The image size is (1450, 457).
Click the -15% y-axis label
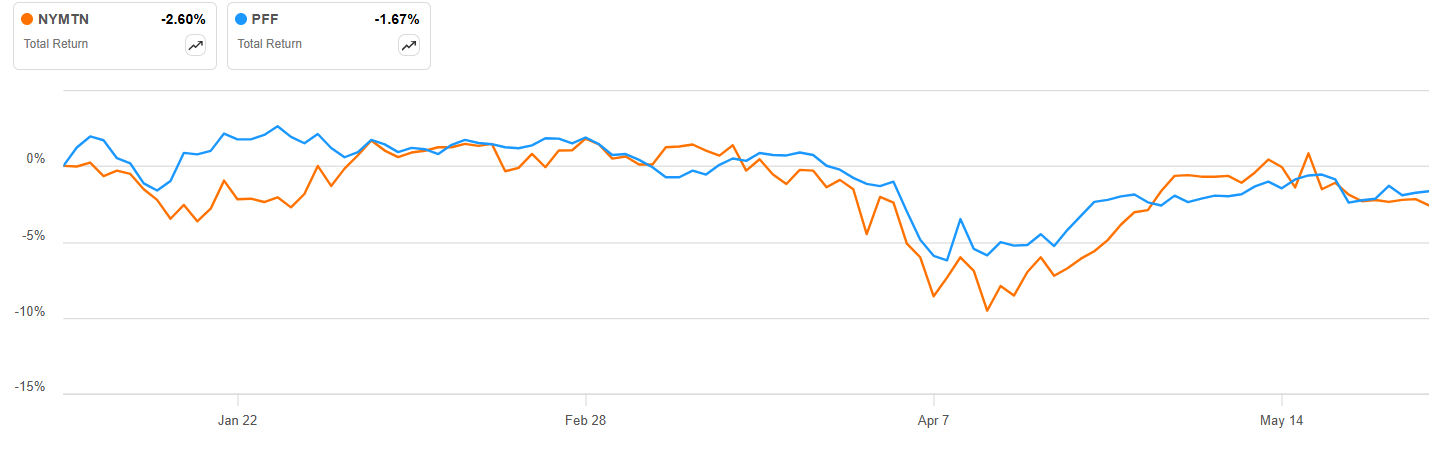click(x=29, y=388)
